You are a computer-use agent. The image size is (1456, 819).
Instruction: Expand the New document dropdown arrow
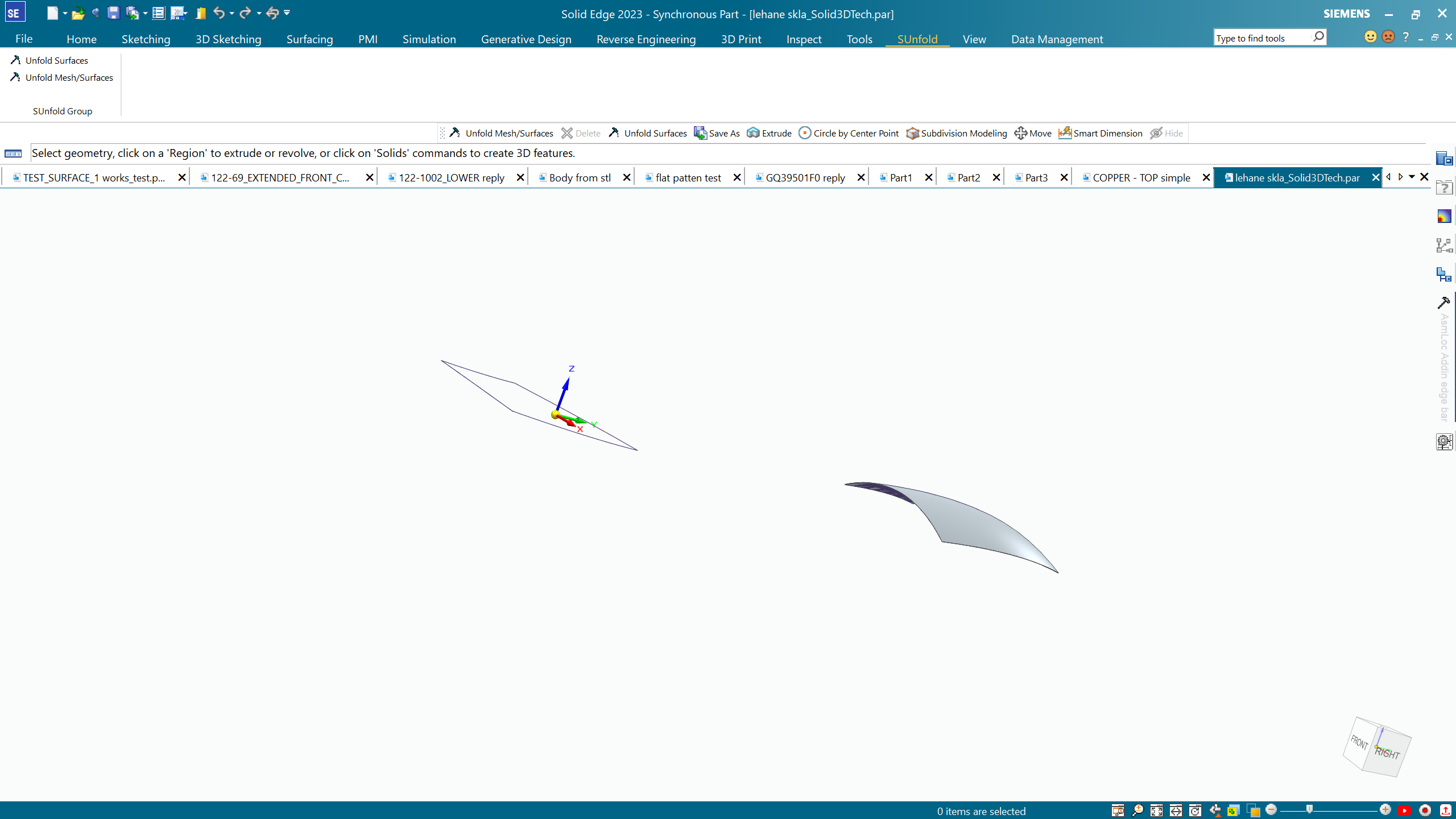click(x=65, y=13)
